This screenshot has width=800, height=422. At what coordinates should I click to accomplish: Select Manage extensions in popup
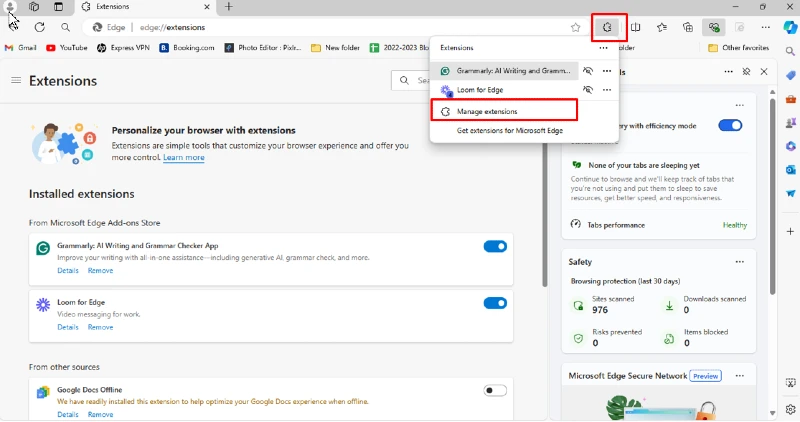[504, 111]
